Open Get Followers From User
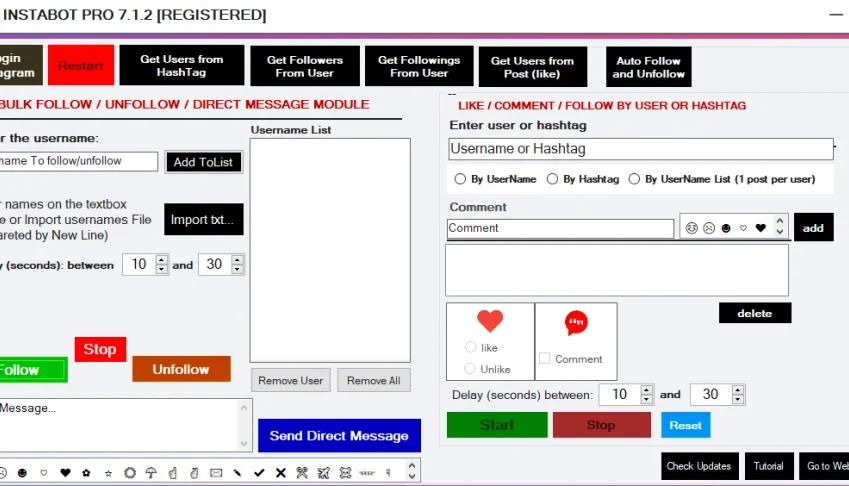The image size is (849, 486). click(305, 66)
